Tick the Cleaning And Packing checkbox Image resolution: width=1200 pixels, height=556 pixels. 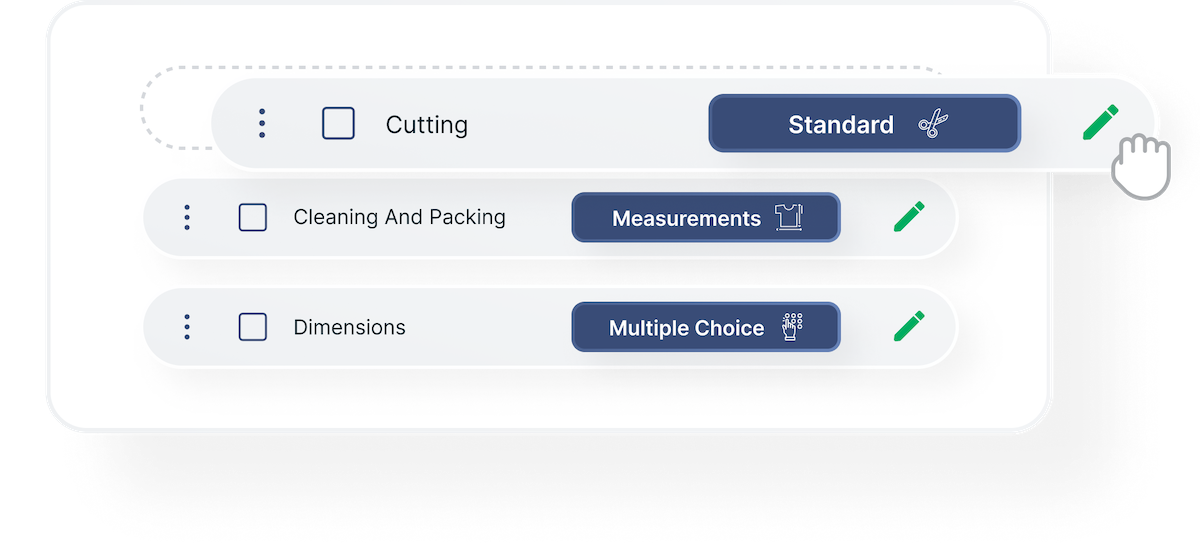tap(253, 218)
